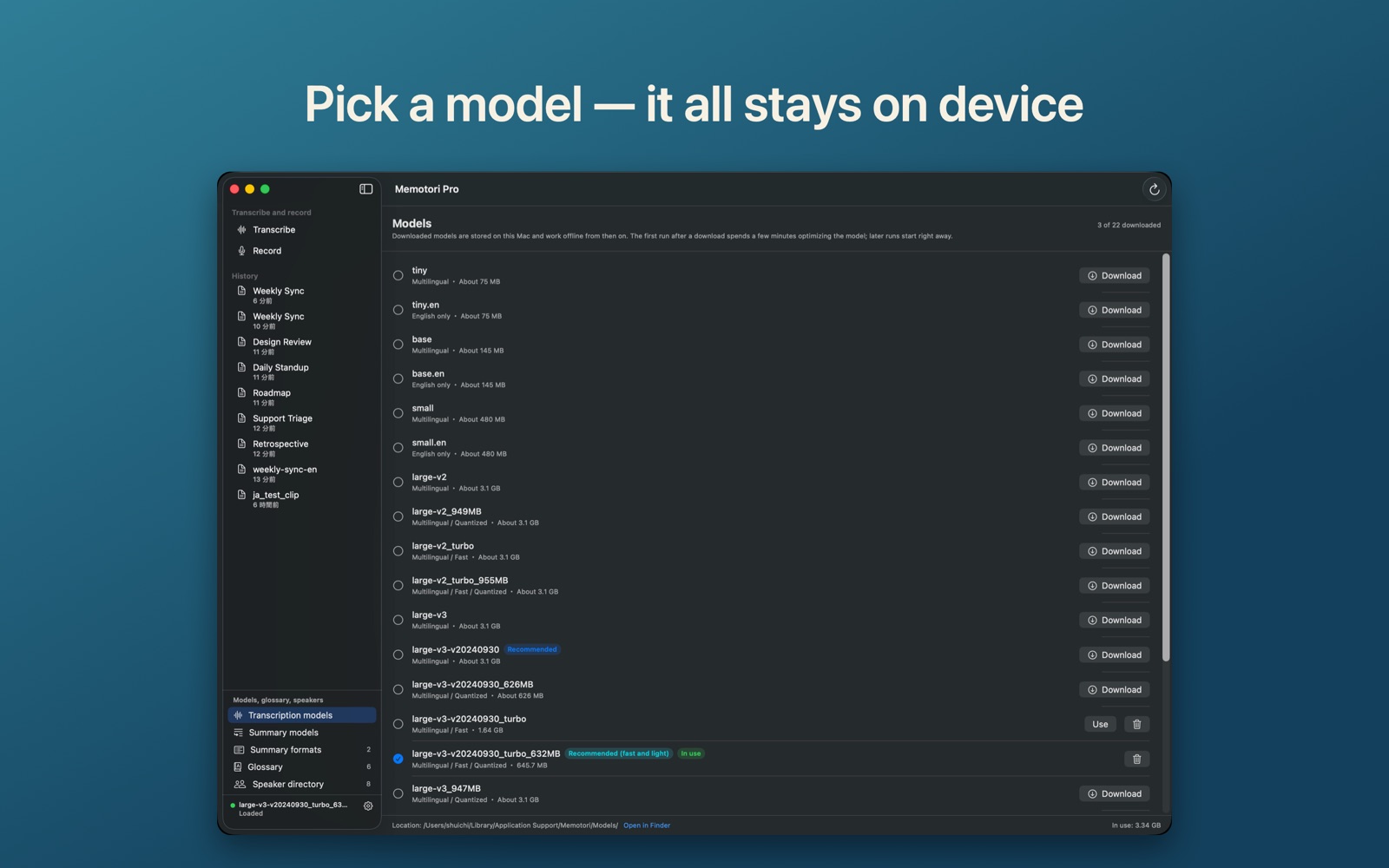The image size is (1389, 868).
Task: Click the refresh icon in top right
Action: coord(1154,189)
